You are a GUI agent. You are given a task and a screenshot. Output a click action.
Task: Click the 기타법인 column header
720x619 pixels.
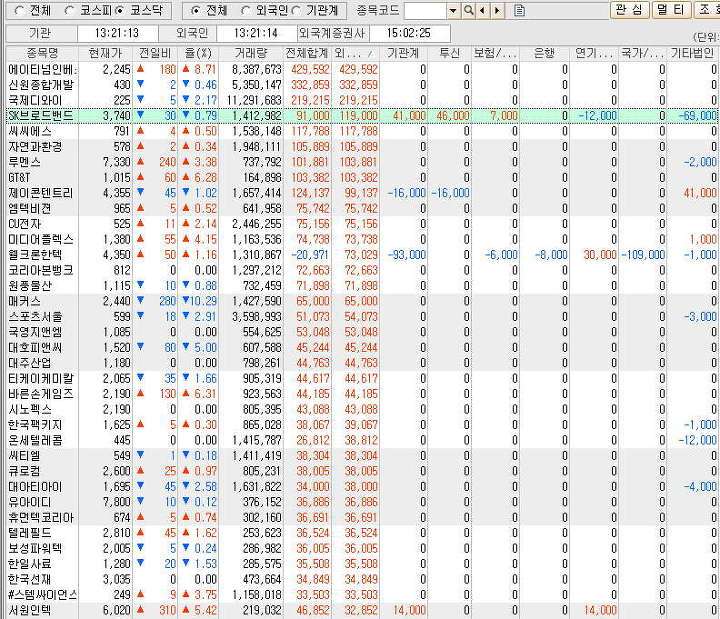[692, 53]
